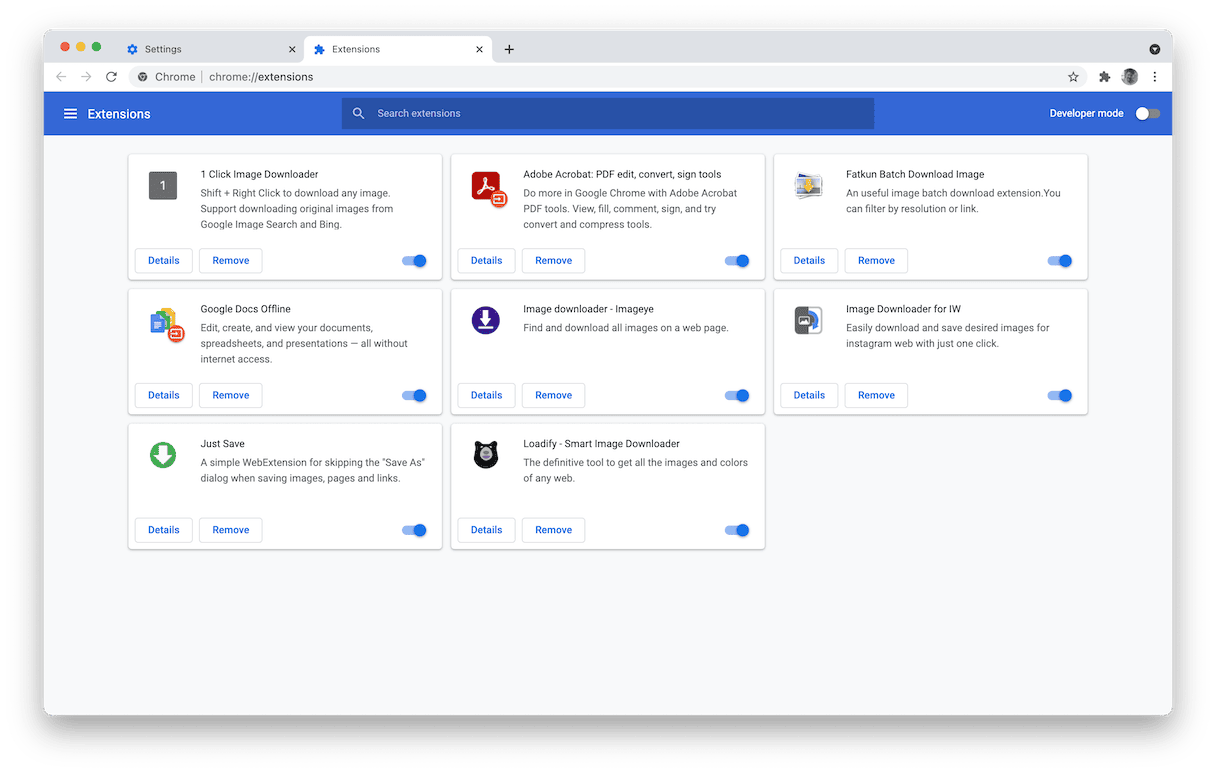The height and width of the screenshot is (773, 1216).
Task: Click the Adobe Acrobat extension icon
Action: coord(488,187)
